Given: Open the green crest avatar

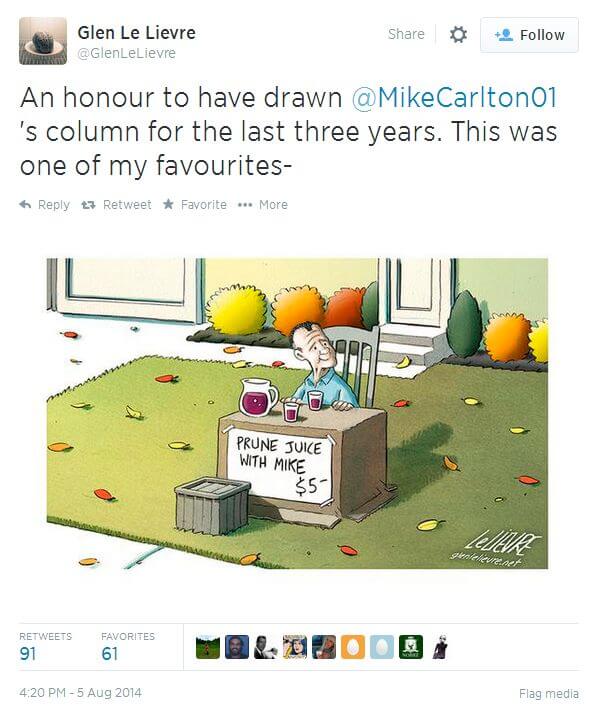Looking at the screenshot, I should pos(411,647).
